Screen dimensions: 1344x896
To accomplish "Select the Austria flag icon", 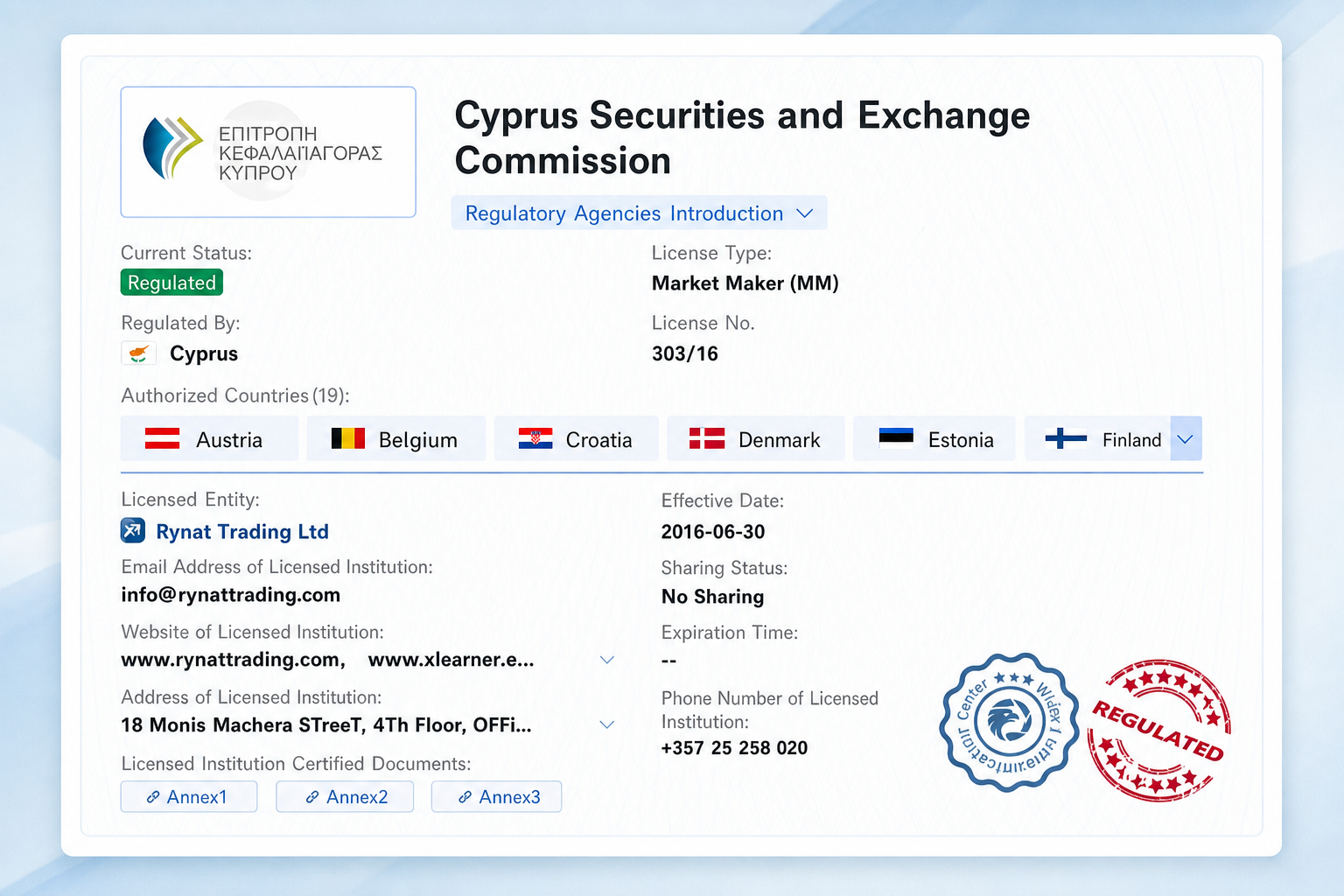I will point(162,438).
